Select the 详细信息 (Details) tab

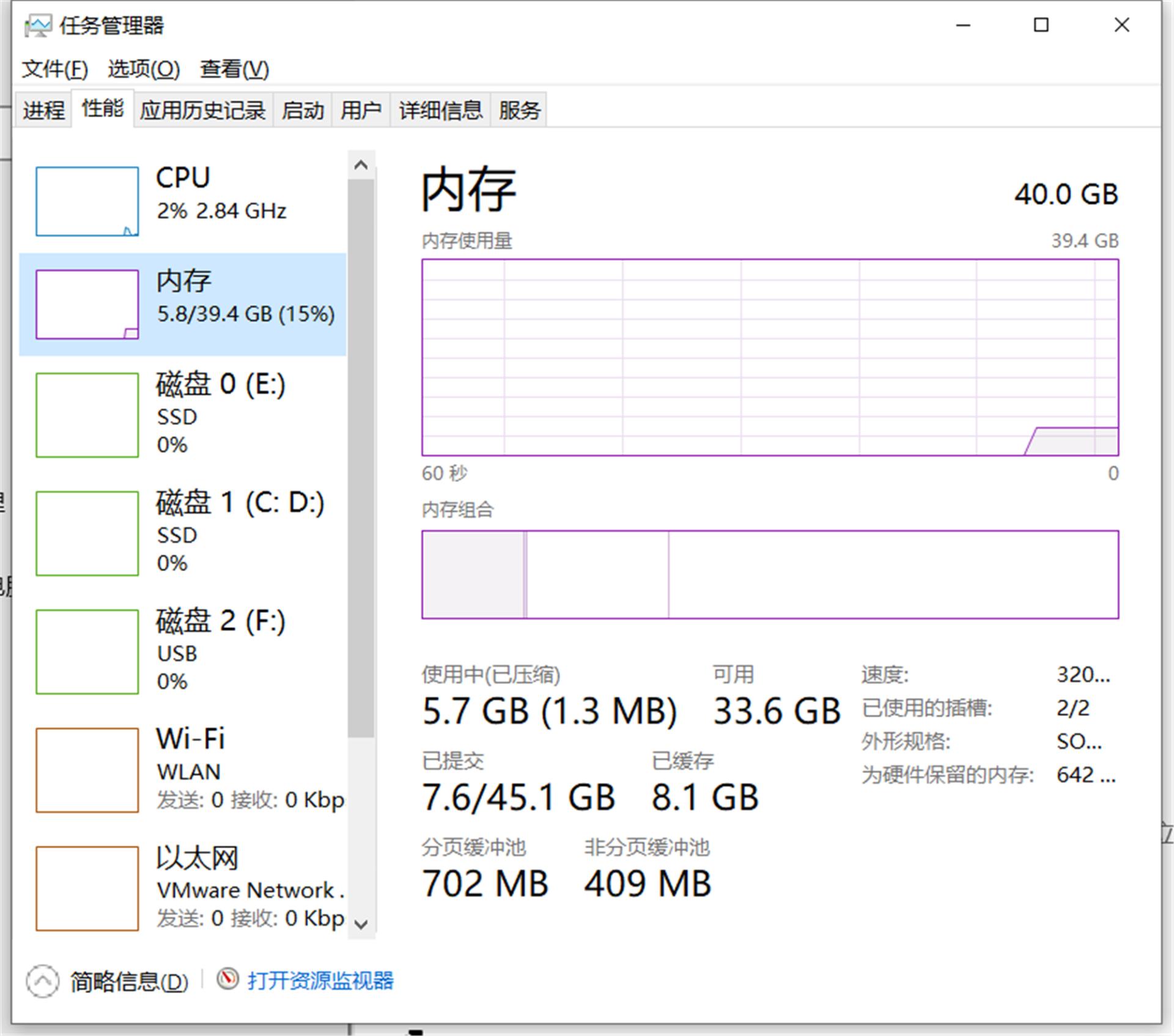(x=440, y=110)
